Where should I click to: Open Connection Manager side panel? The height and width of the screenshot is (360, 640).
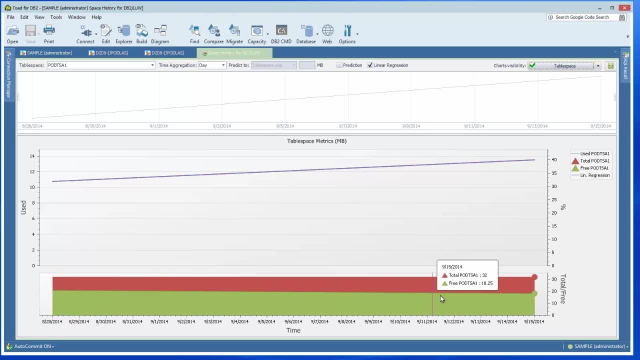[9, 75]
